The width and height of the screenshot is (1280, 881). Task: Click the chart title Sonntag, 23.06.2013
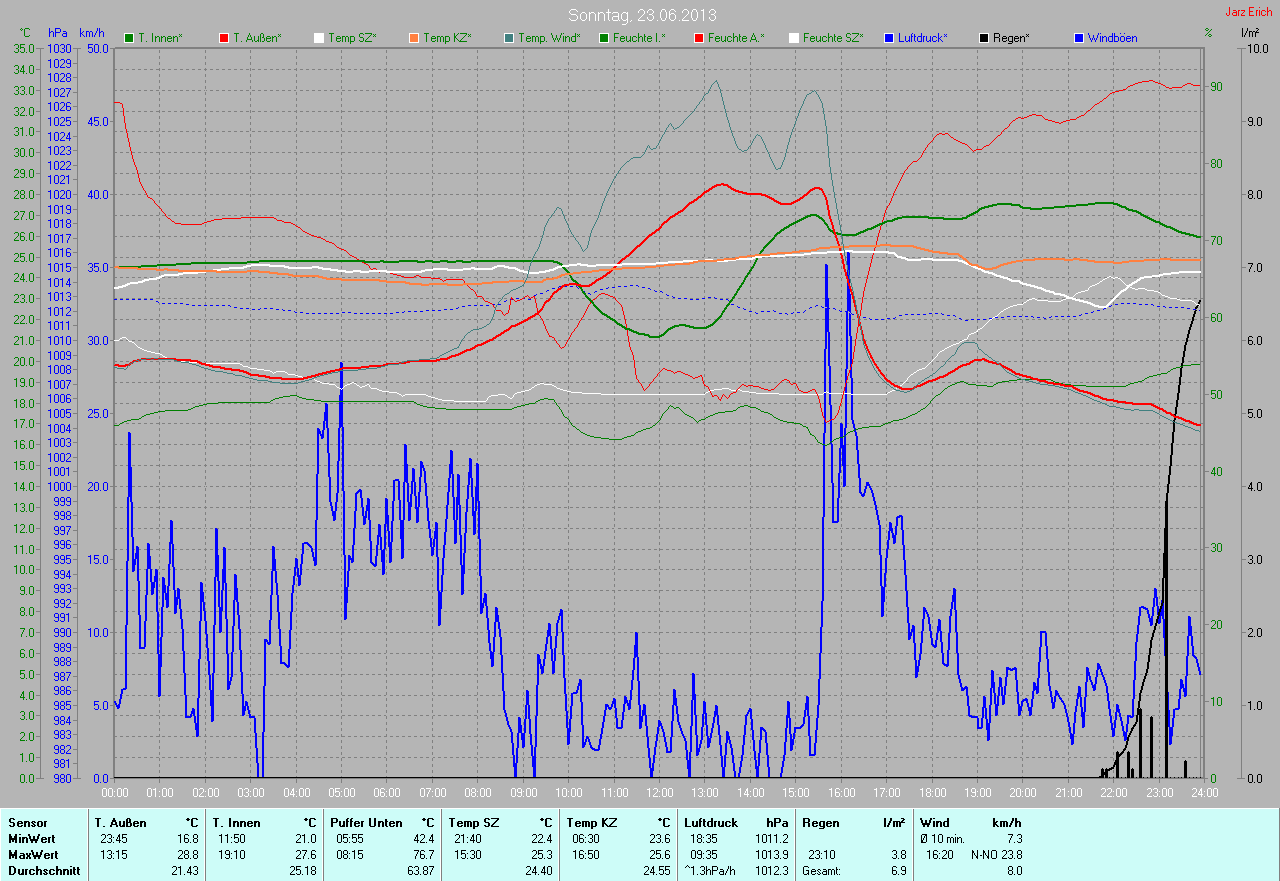[642, 15]
